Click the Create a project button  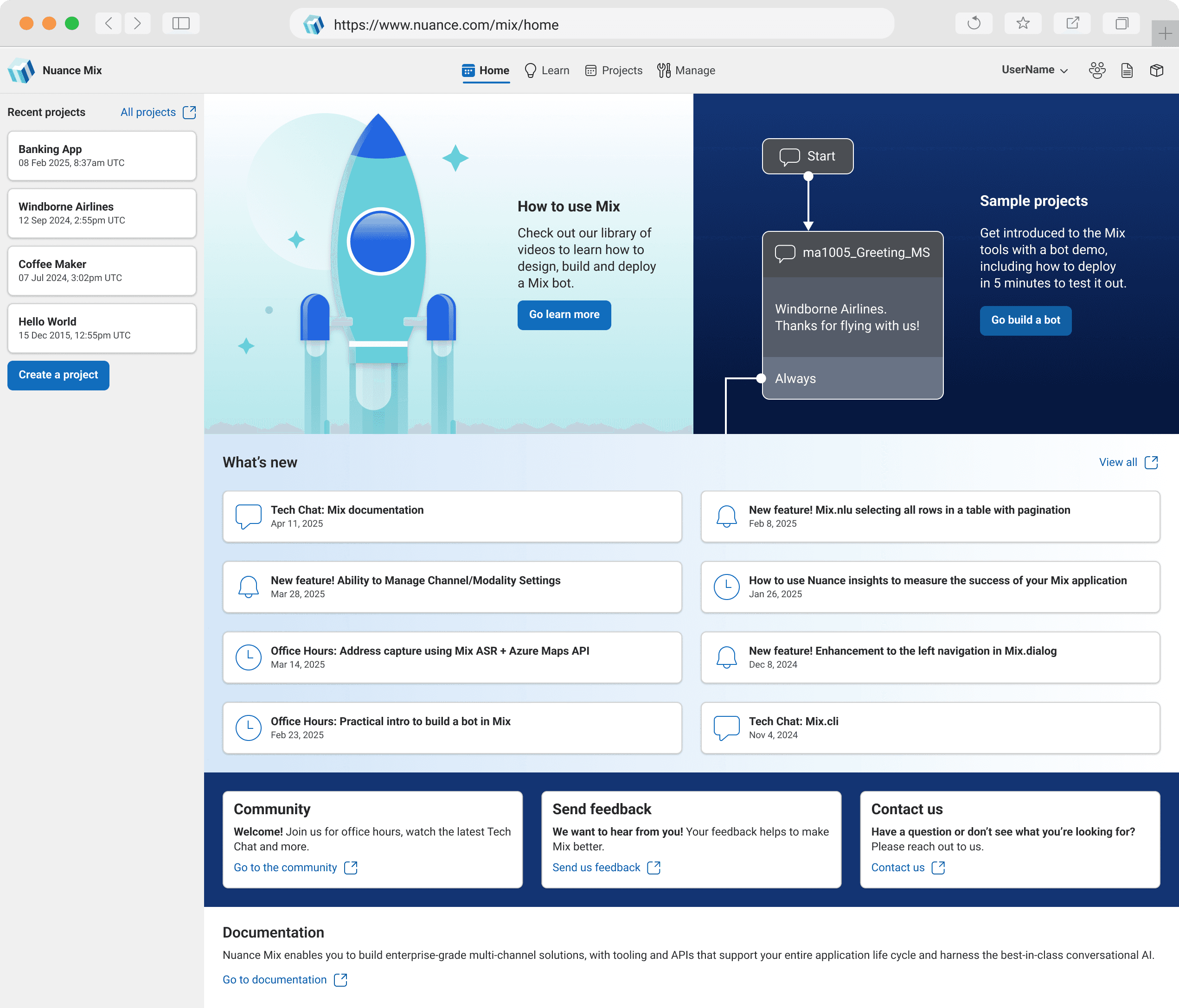tap(58, 375)
